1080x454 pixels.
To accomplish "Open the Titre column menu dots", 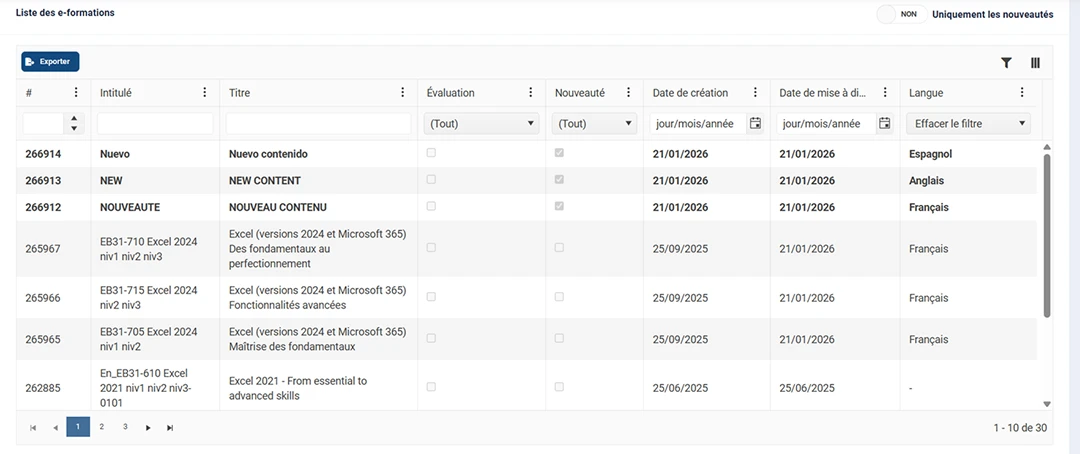I will [402, 92].
